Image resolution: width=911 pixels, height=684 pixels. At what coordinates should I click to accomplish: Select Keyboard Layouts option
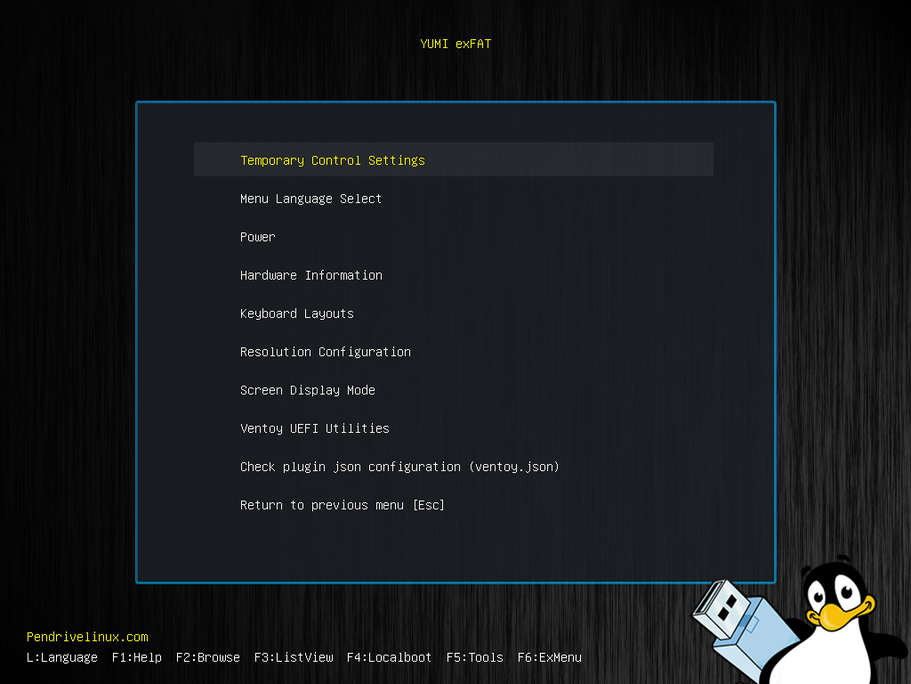click(x=297, y=314)
